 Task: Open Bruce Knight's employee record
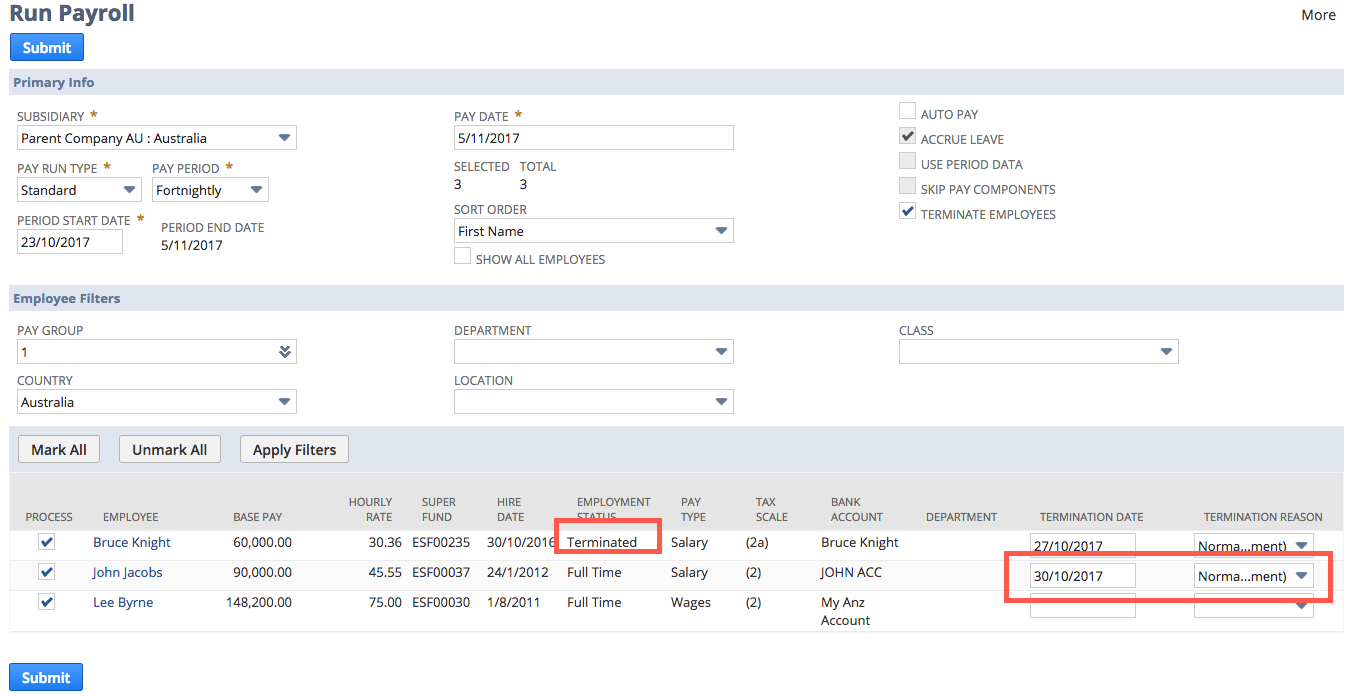[x=131, y=542]
